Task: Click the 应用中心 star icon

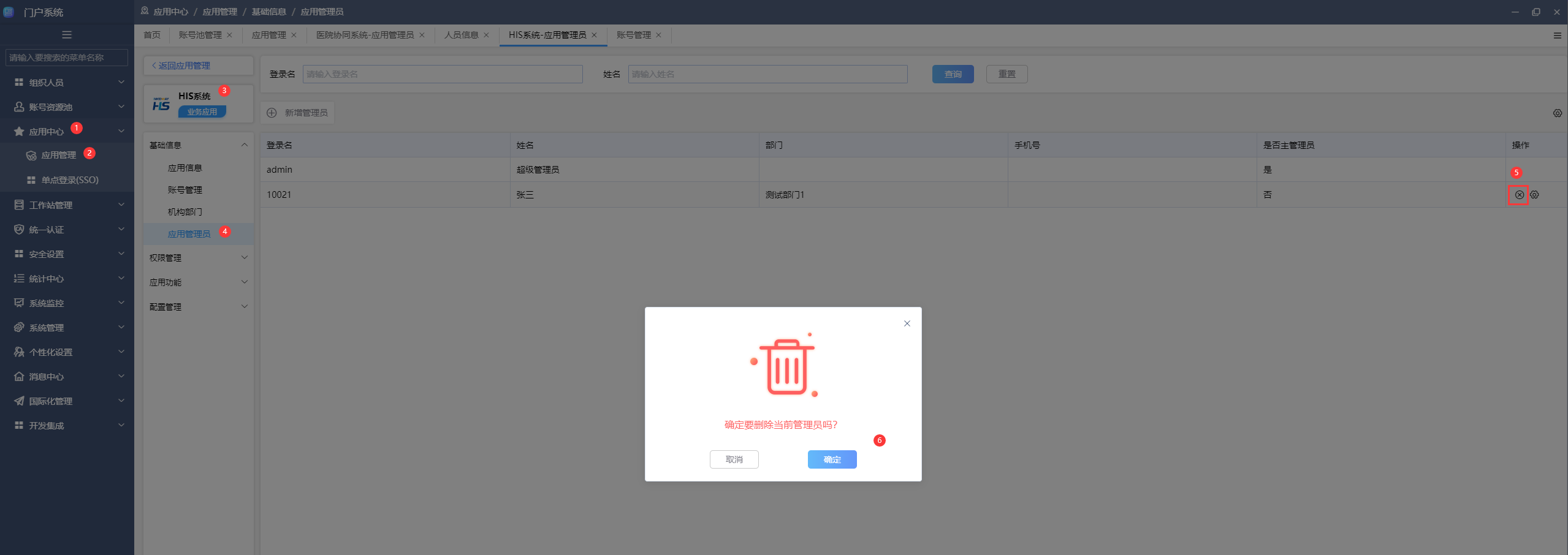Action: [x=19, y=131]
